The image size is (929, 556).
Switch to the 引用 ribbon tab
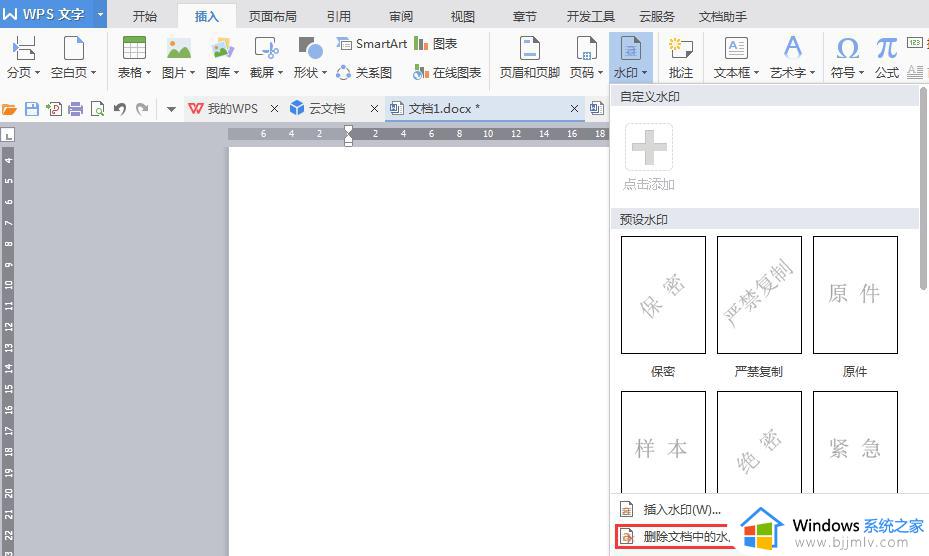tap(339, 17)
